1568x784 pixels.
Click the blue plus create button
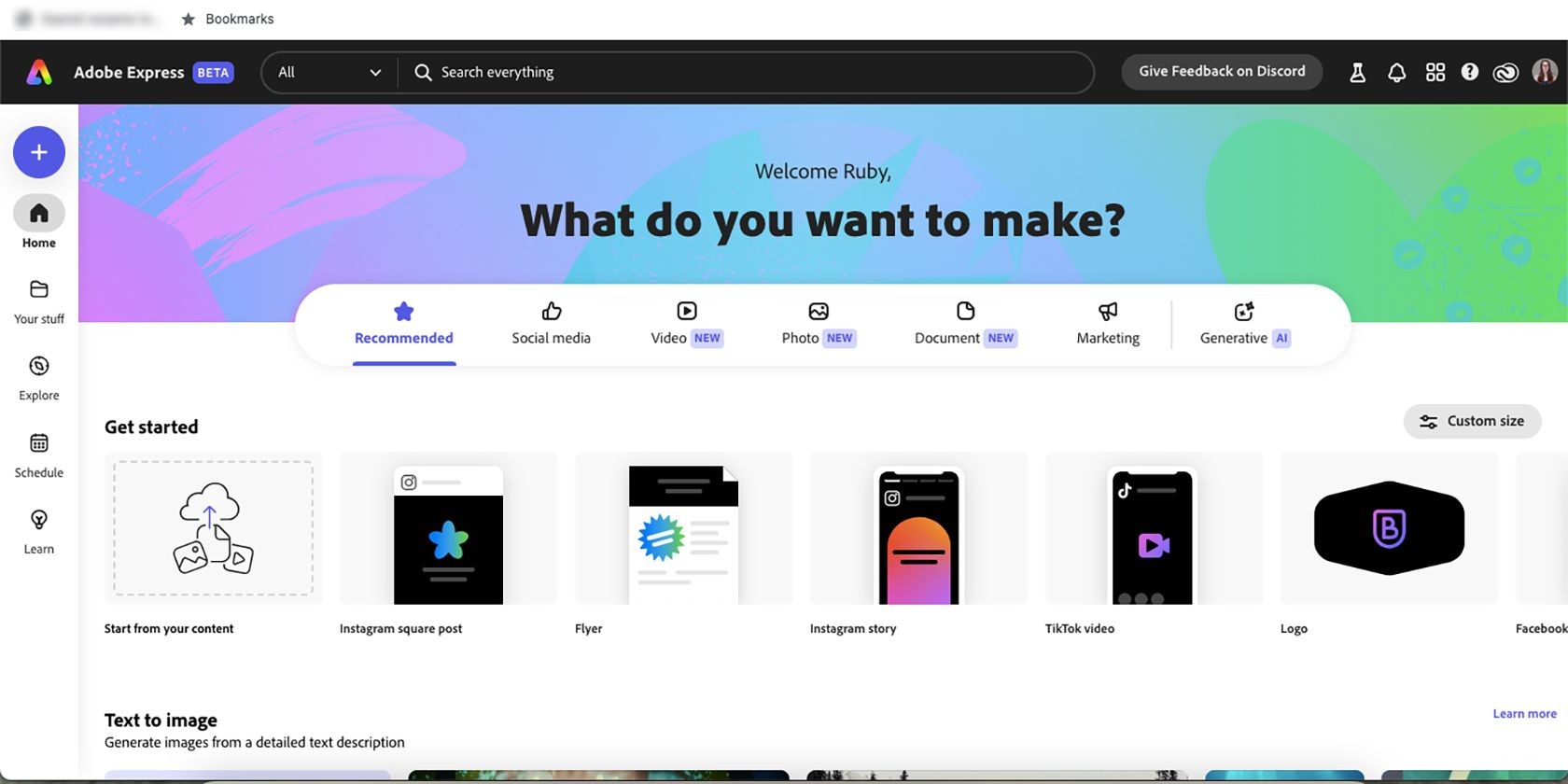pyautogui.click(x=39, y=152)
